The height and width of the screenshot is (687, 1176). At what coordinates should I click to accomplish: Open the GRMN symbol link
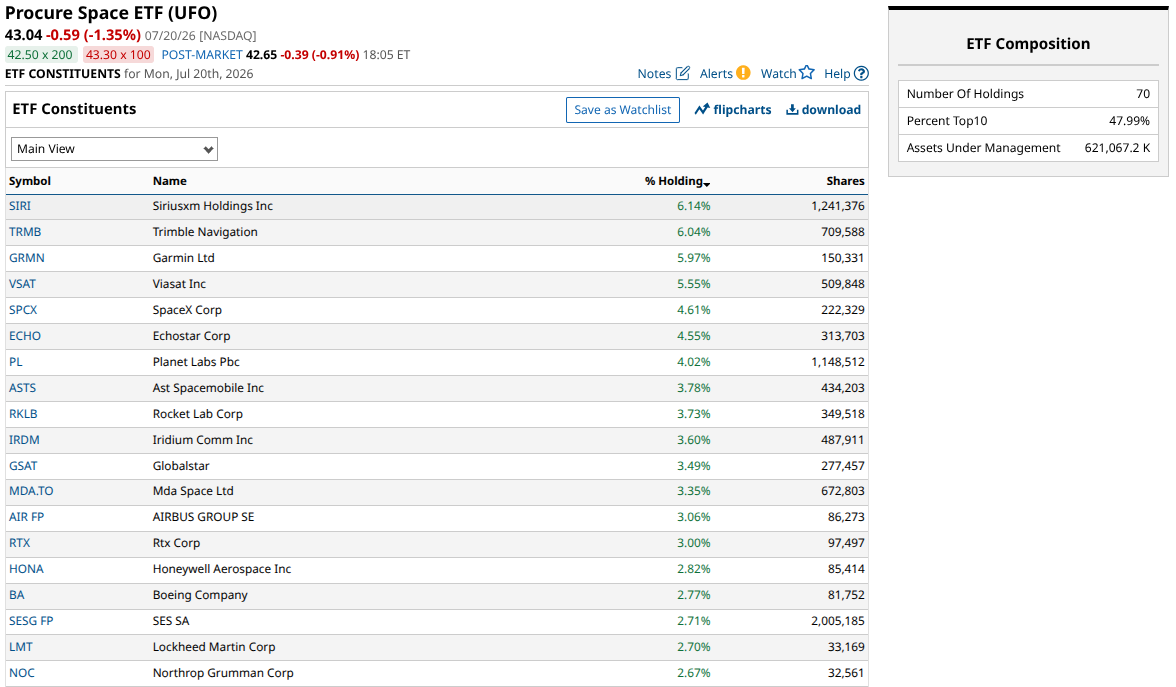27,257
